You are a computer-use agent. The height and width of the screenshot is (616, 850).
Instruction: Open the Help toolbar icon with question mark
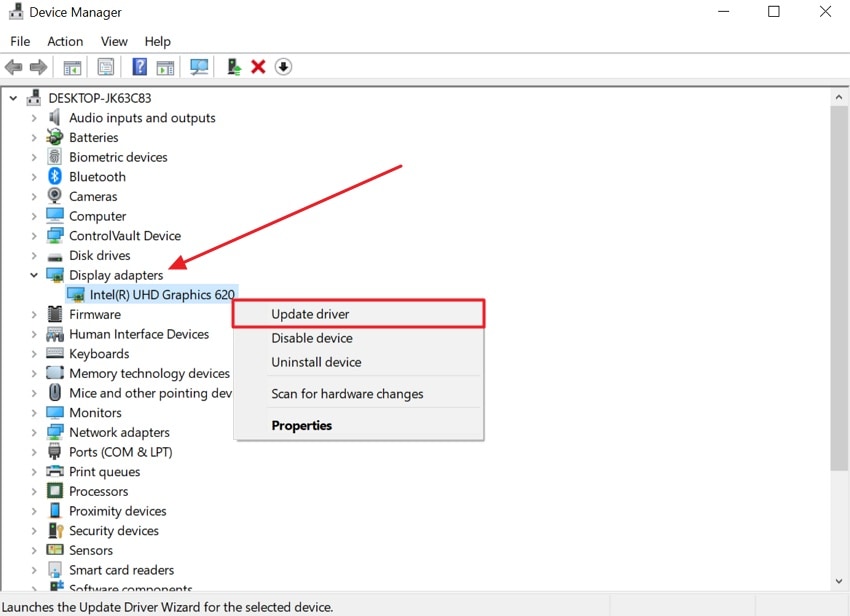[140, 67]
